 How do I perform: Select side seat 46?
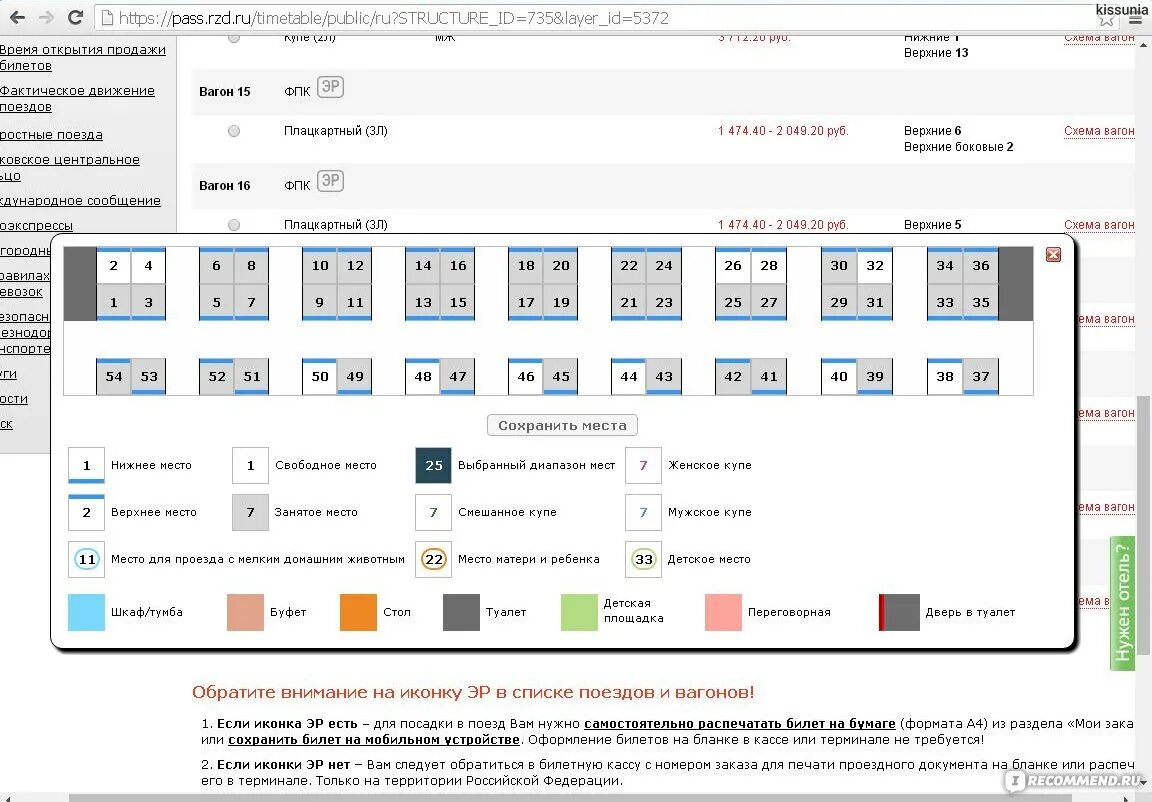coord(525,376)
